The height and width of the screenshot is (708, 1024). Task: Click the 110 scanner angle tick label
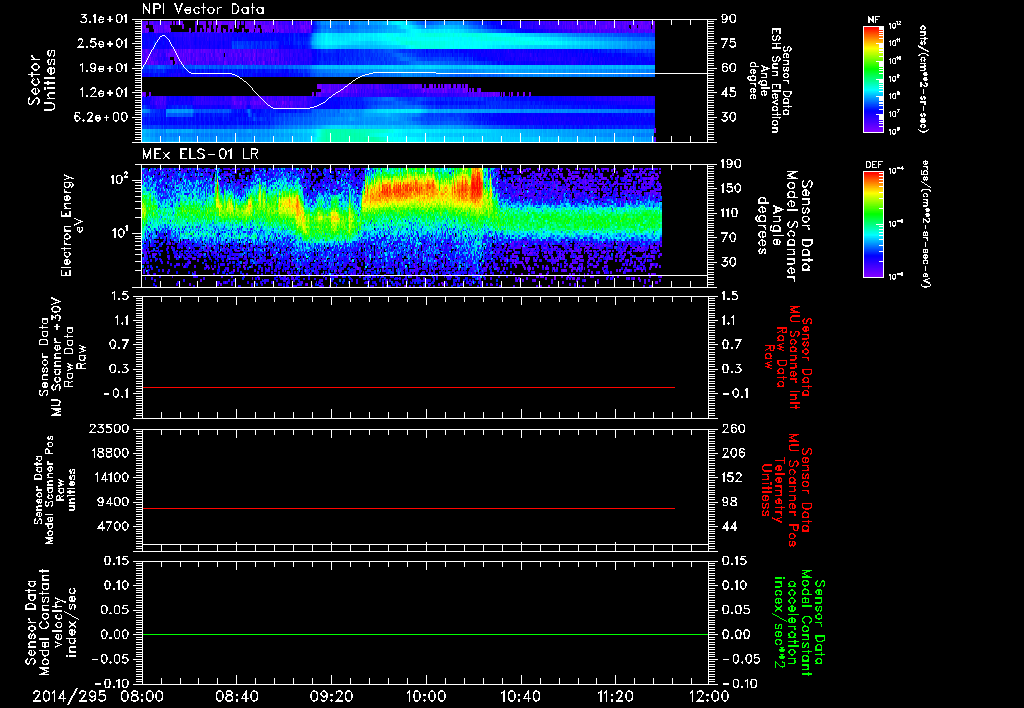pyautogui.click(x=731, y=213)
